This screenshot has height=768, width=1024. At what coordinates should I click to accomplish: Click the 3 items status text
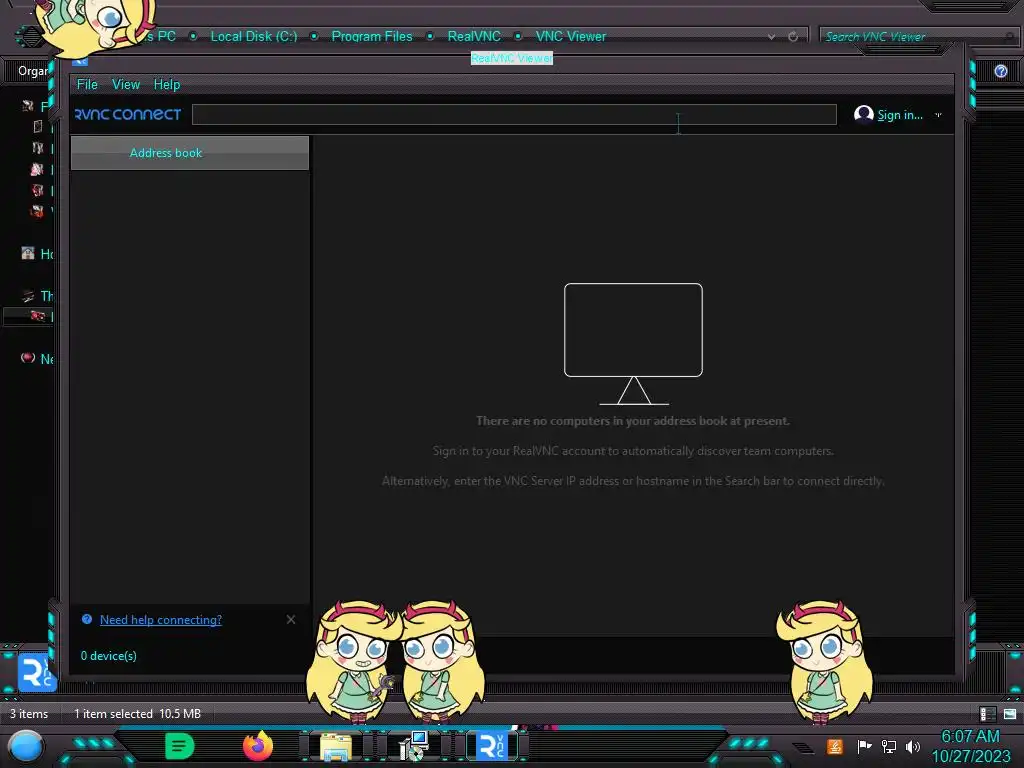pyautogui.click(x=29, y=714)
